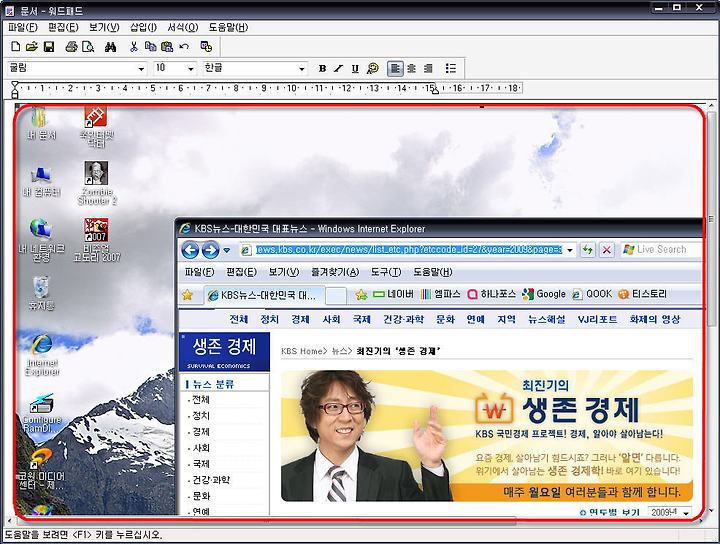Screen dimensions: 720x544
Task: Open the 편집(E) menu in WordPad
Action: point(63,28)
